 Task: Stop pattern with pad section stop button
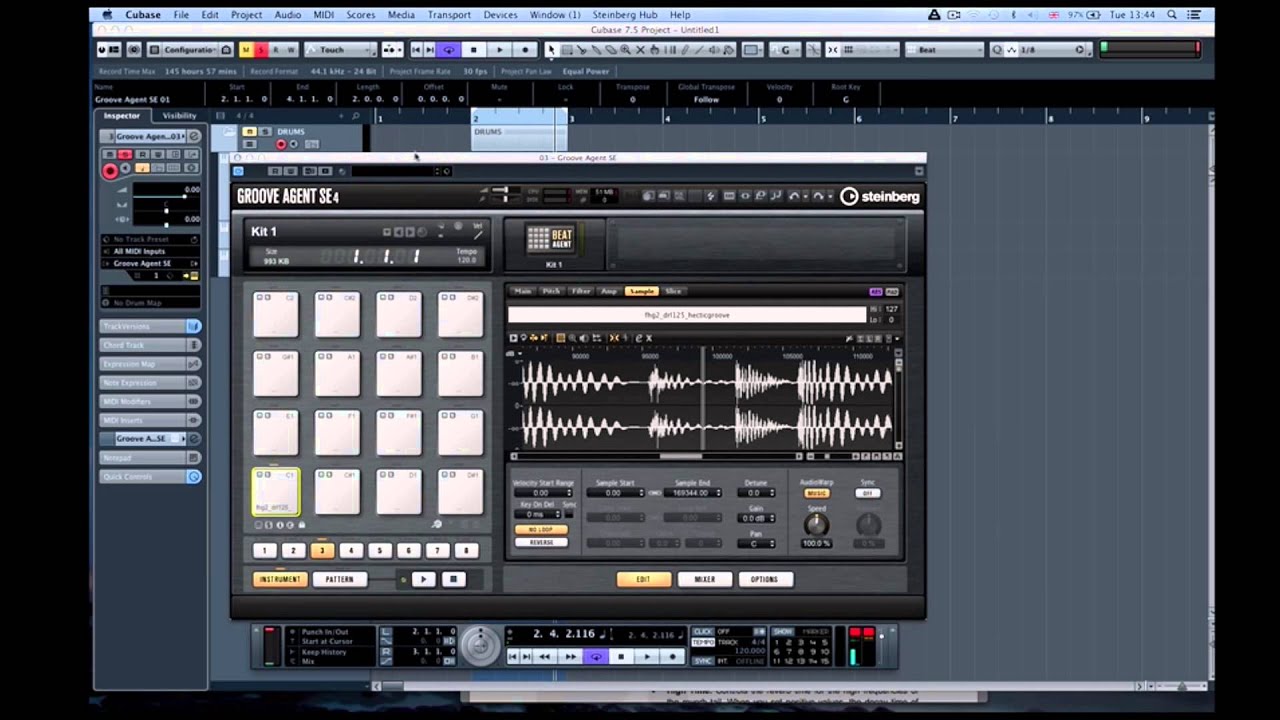pyautogui.click(x=453, y=579)
